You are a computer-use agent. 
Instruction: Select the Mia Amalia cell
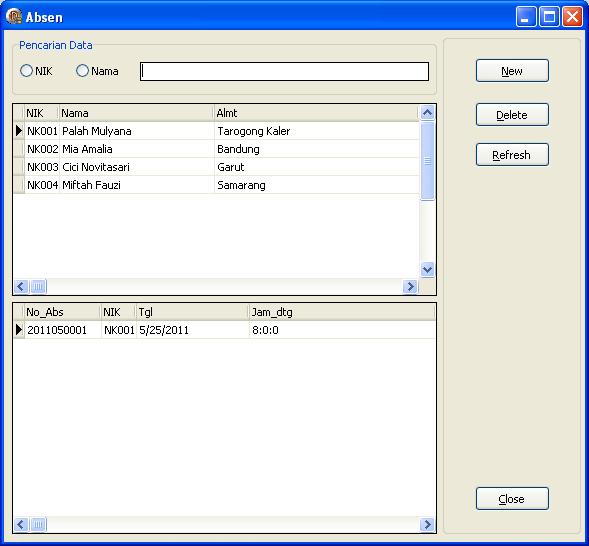click(137, 149)
